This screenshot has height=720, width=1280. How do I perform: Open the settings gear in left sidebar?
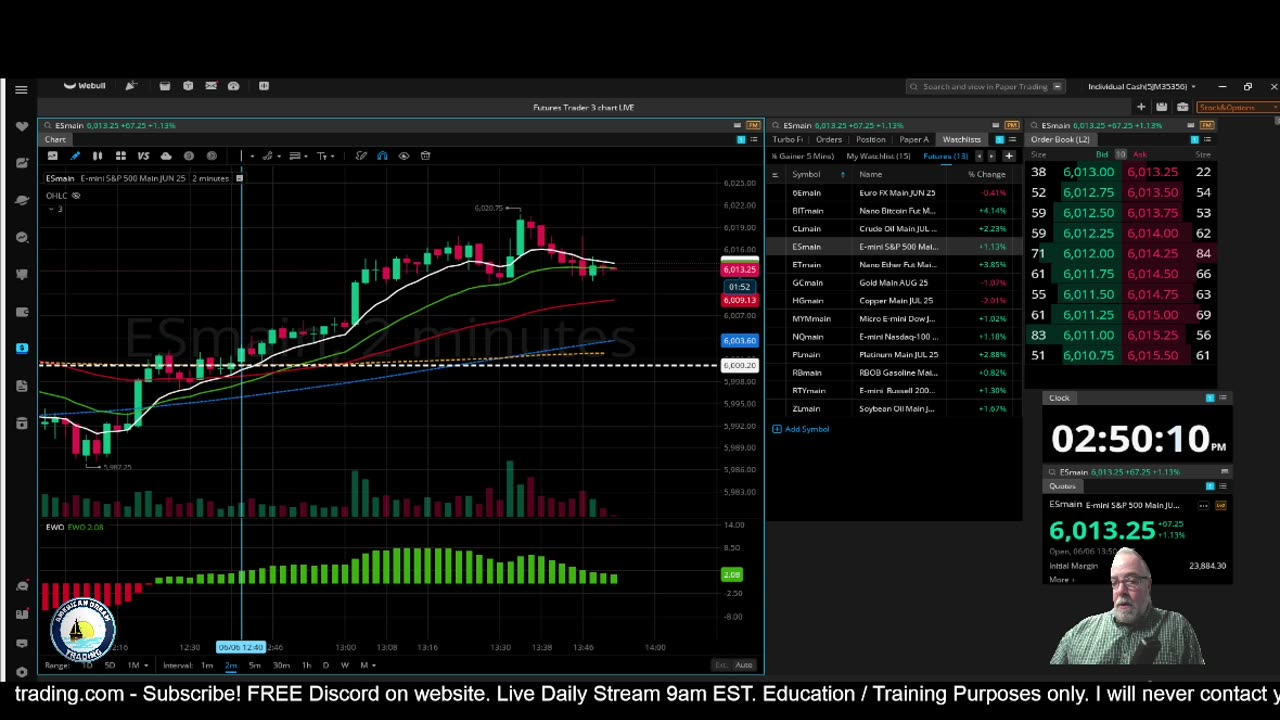tap(21, 672)
